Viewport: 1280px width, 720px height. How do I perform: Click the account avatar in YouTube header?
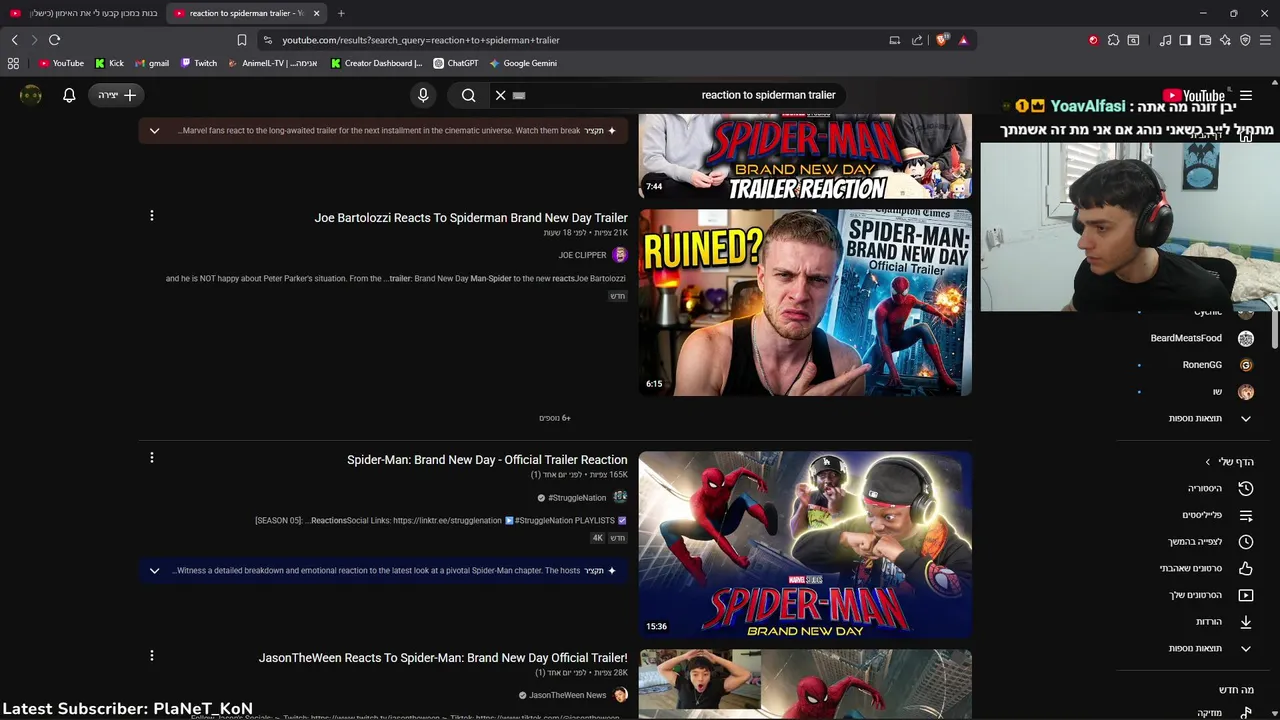[31, 95]
